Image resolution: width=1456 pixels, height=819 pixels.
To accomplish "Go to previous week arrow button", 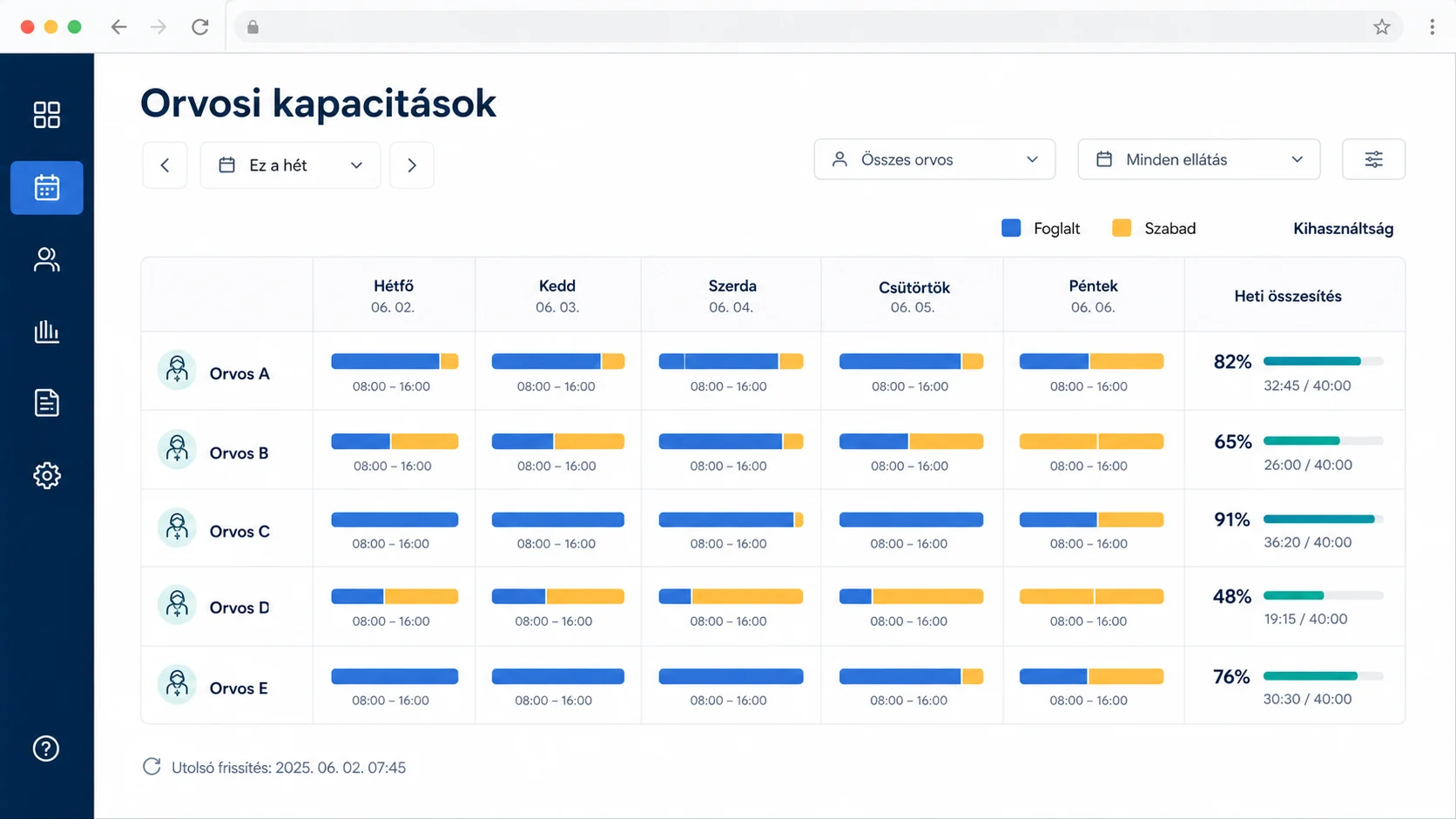I will [165, 165].
